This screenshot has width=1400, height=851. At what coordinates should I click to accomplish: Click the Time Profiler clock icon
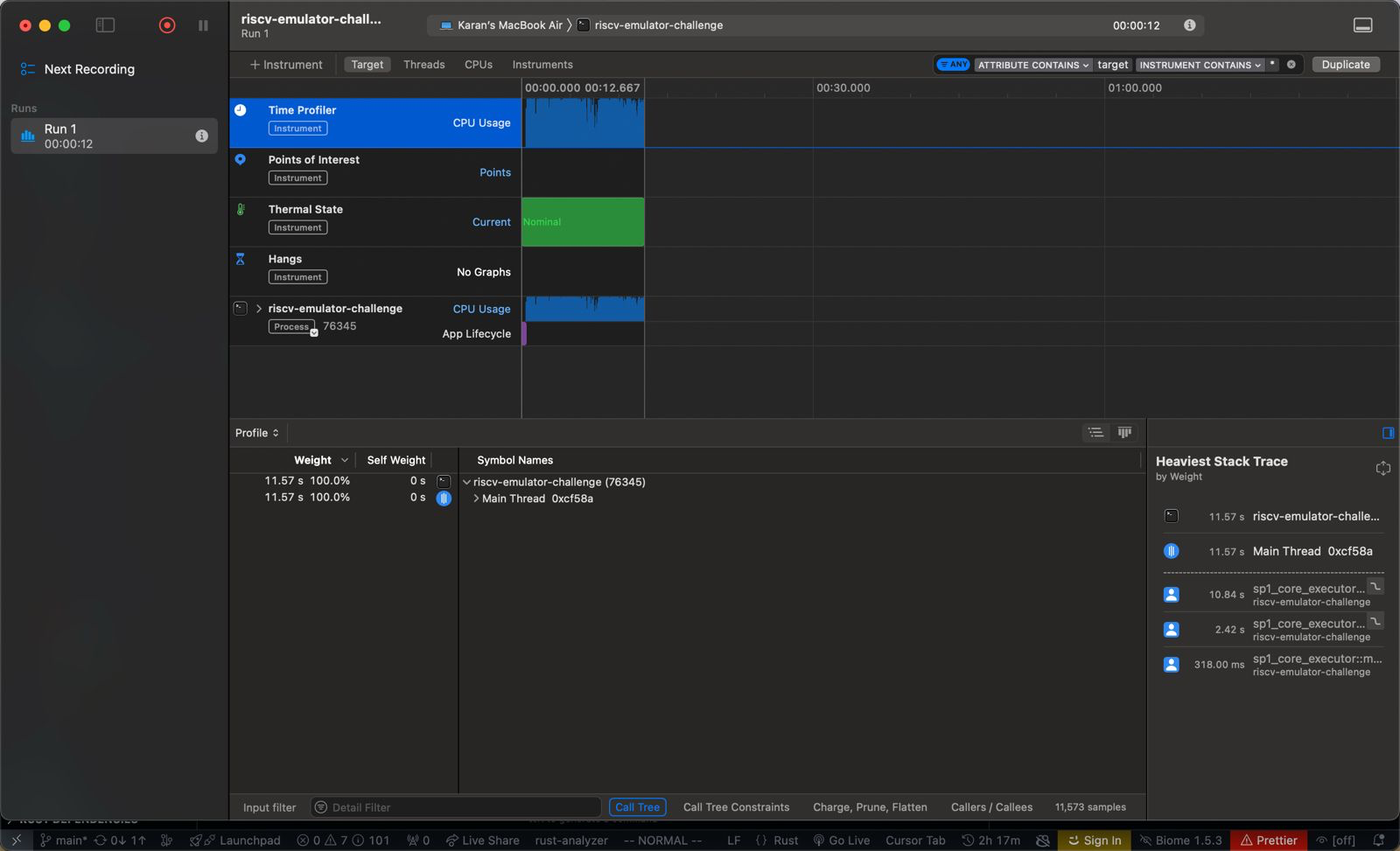[x=241, y=110]
